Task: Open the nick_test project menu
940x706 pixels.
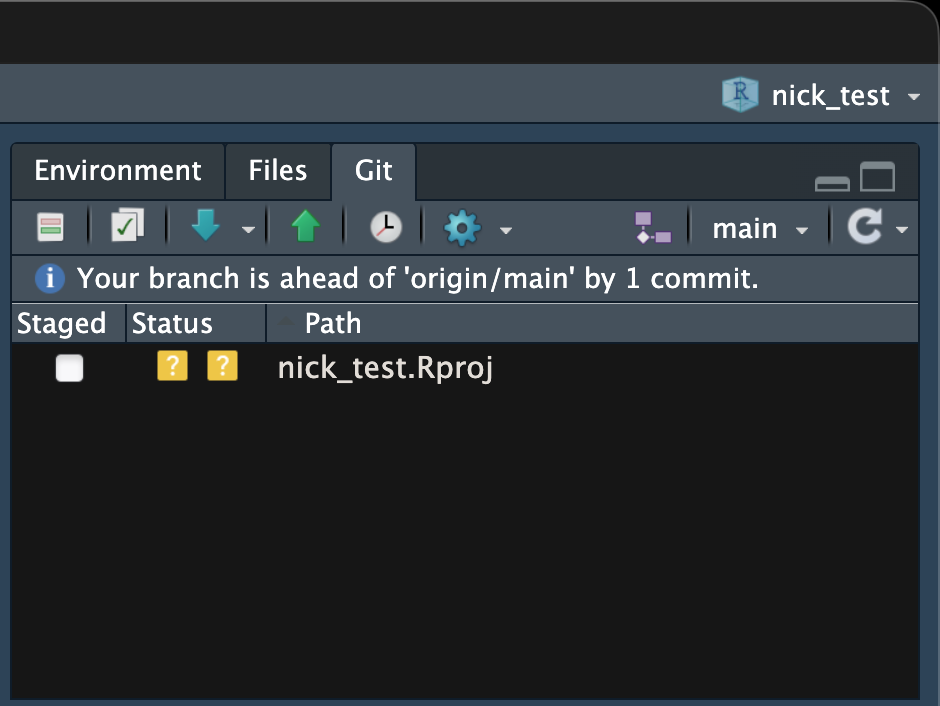Action: coord(820,96)
